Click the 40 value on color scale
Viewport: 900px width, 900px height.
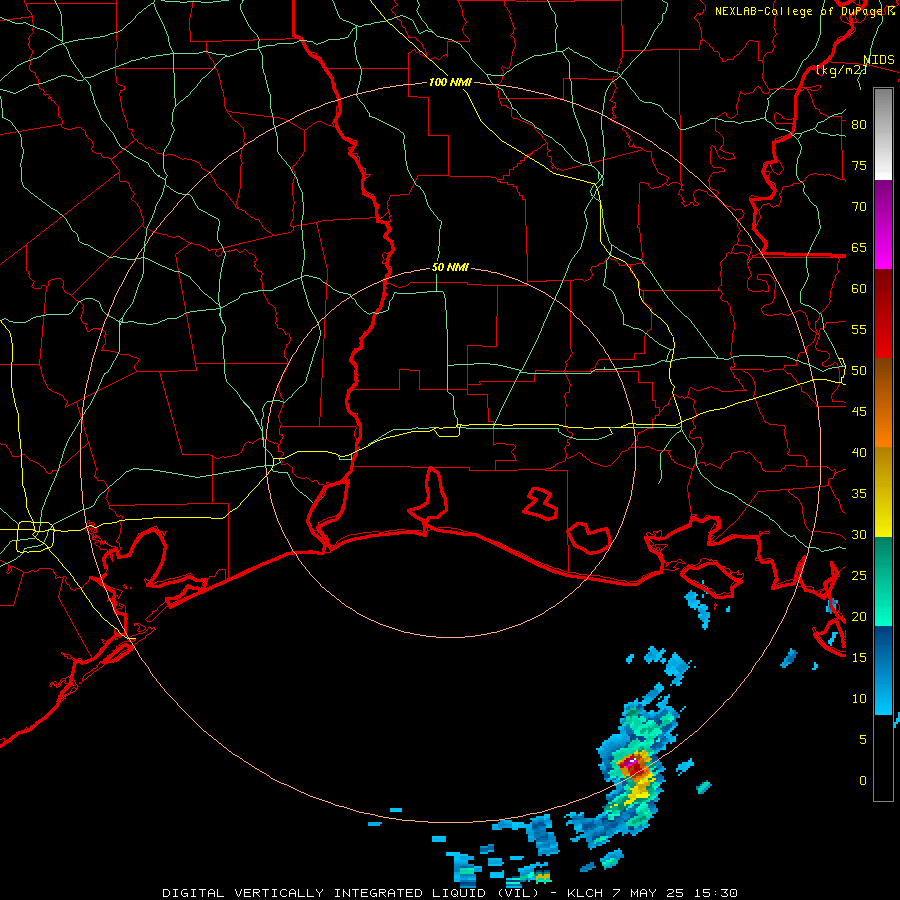pyautogui.click(x=859, y=453)
